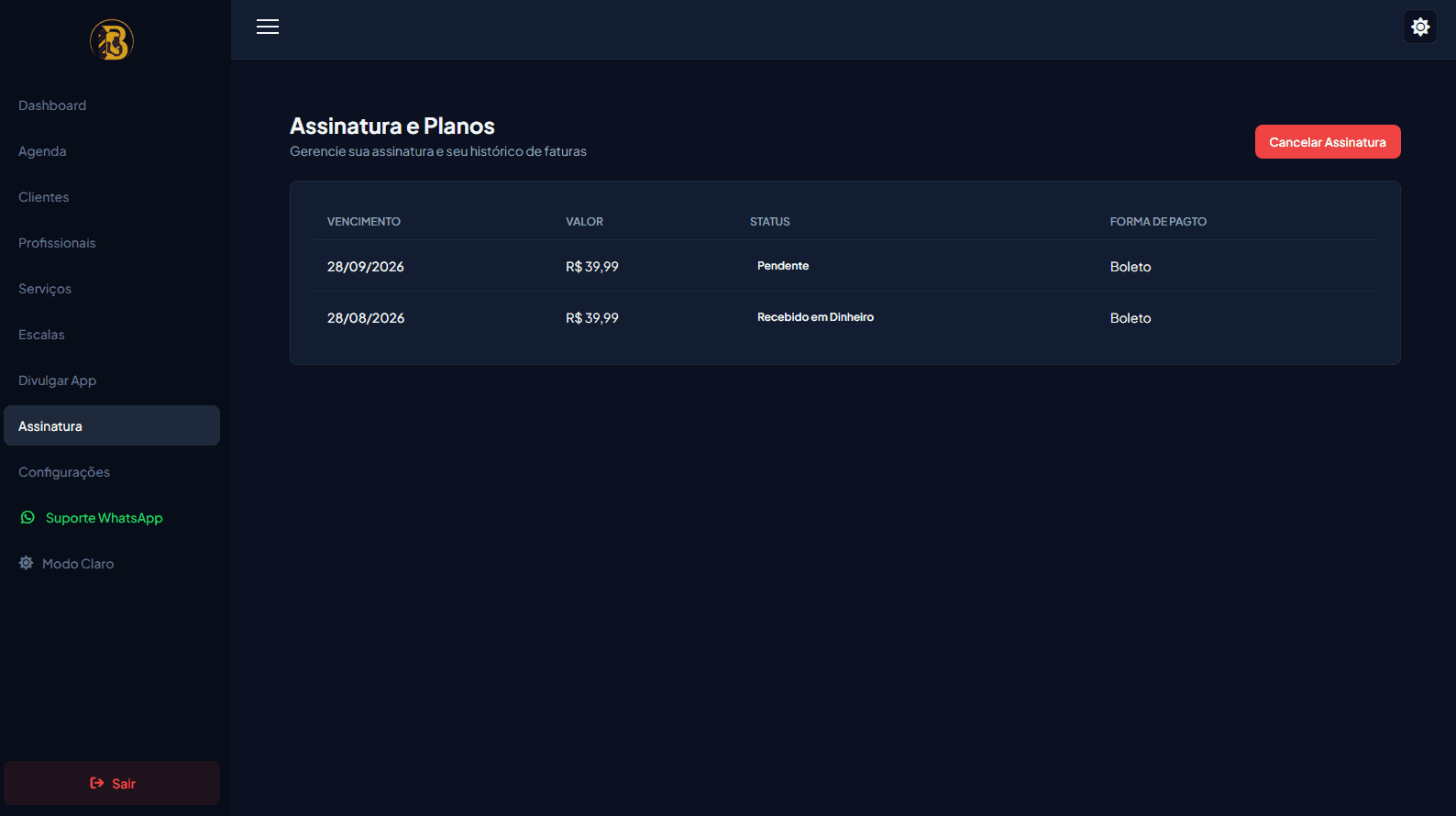Viewport: 1456px width, 816px height.
Task: Click Boleto in the 28/08/2026 row
Action: pos(1131,318)
